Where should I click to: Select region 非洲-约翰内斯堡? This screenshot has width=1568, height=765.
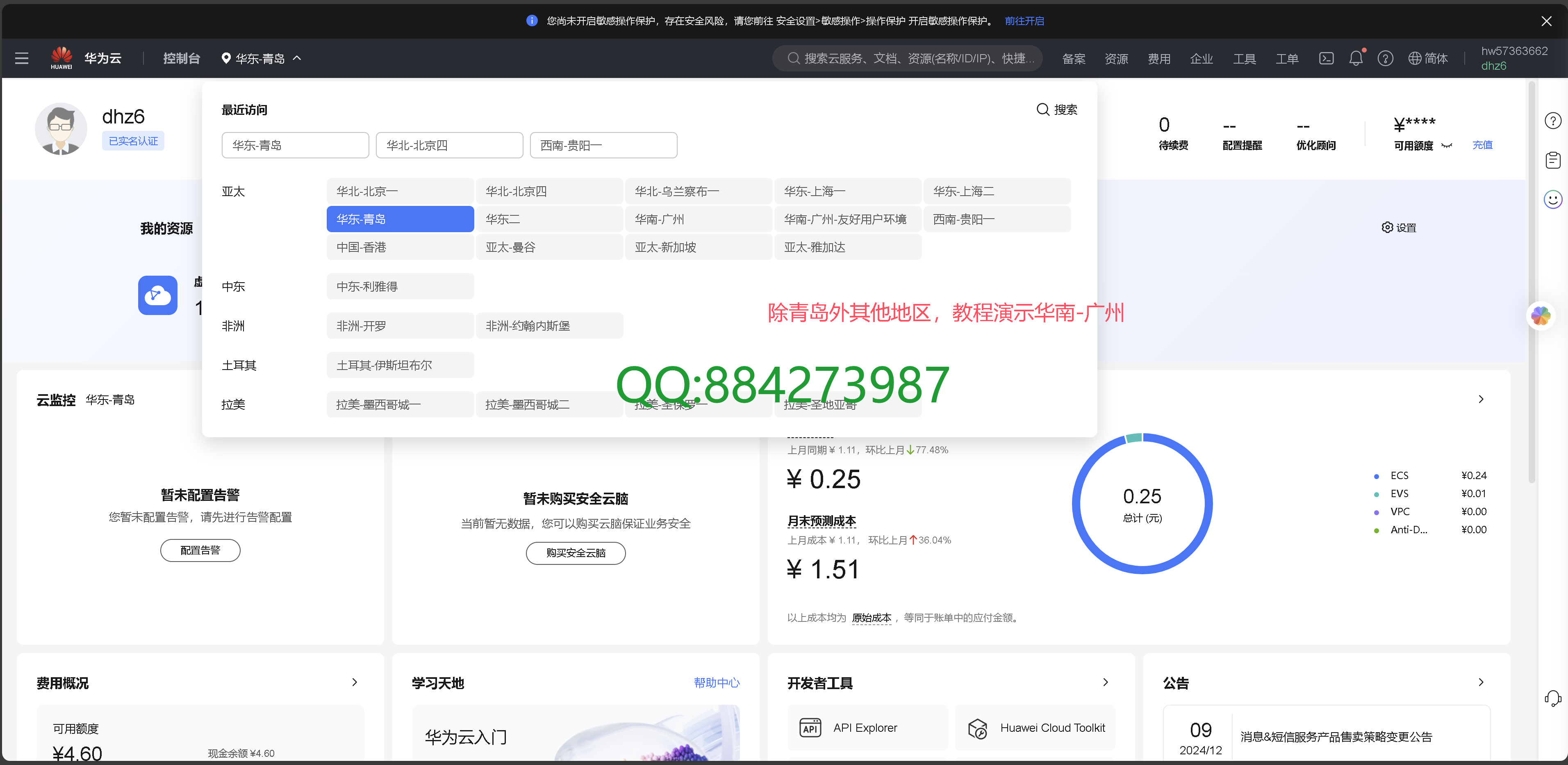tap(549, 326)
